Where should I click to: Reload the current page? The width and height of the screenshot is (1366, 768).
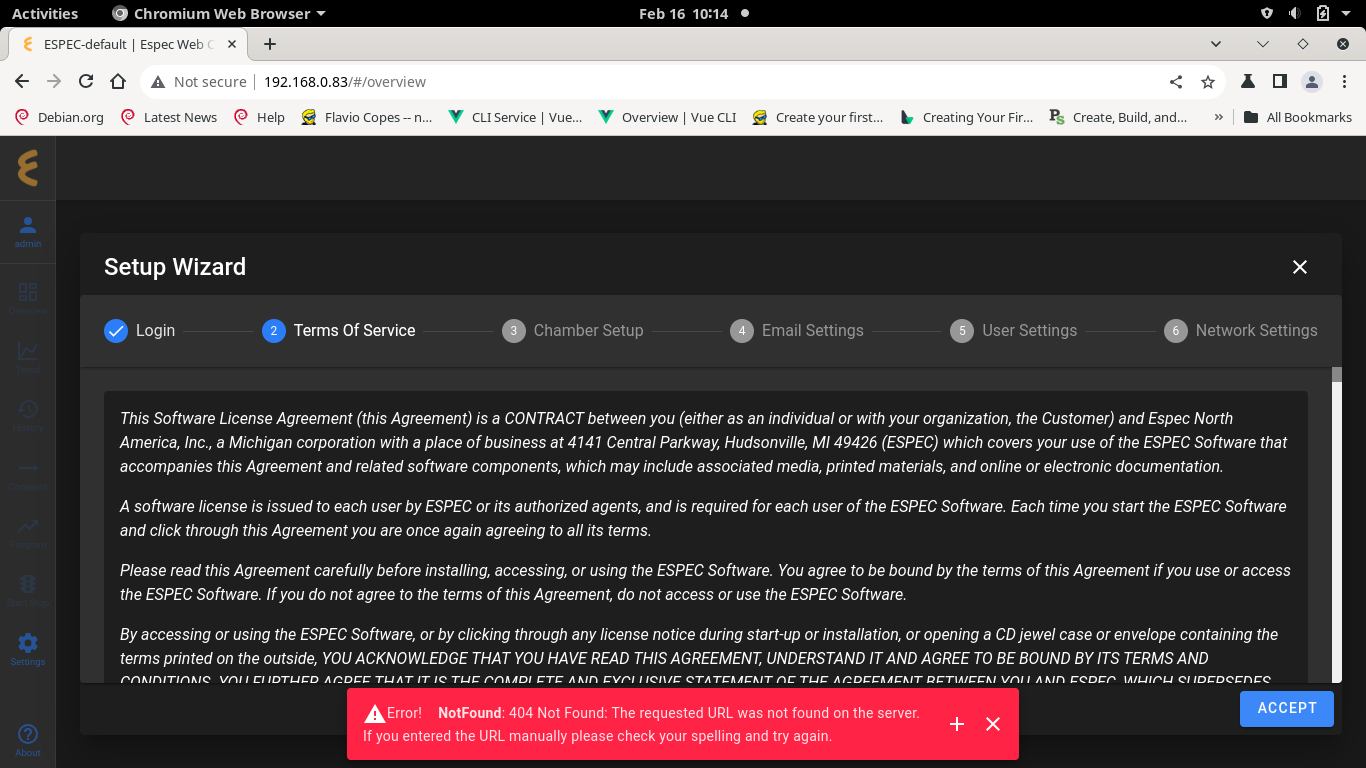[x=86, y=82]
